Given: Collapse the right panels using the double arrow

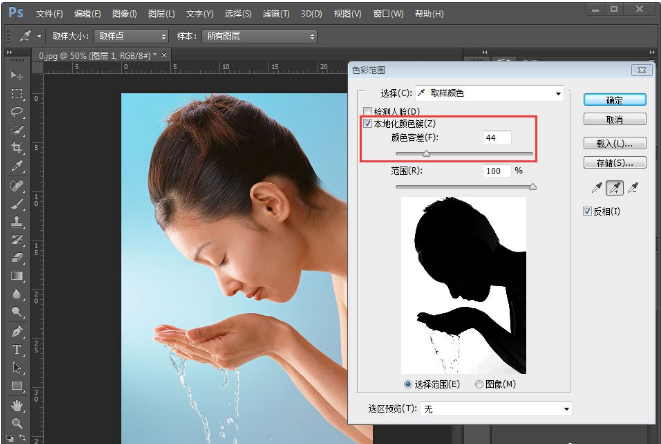Looking at the screenshot, I should (x=653, y=52).
